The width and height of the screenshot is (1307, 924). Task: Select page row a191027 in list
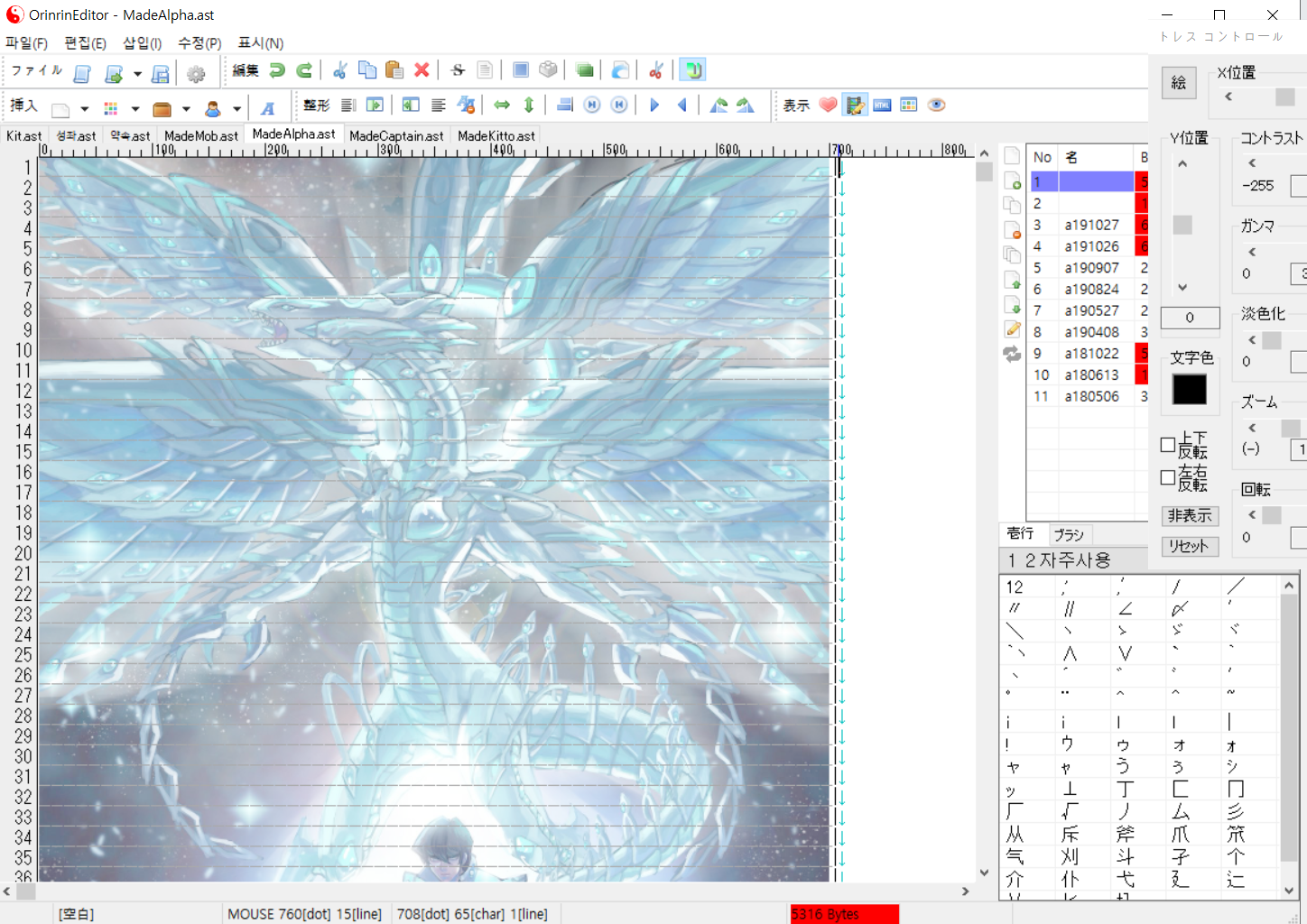pyautogui.click(x=1088, y=225)
